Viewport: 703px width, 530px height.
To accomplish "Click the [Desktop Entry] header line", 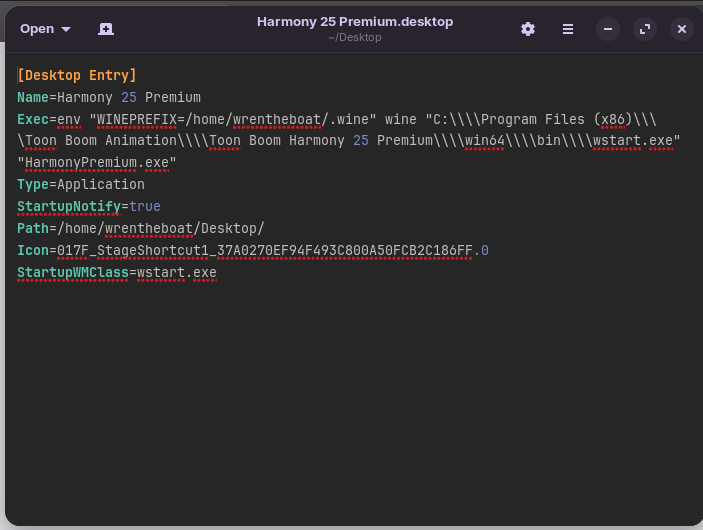I will pyautogui.click(x=77, y=75).
